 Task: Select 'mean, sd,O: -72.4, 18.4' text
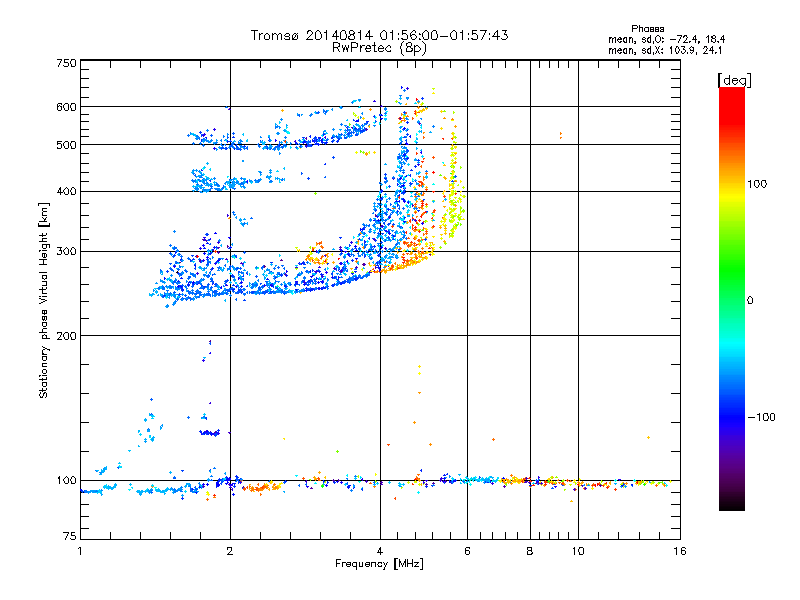tap(666, 39)
